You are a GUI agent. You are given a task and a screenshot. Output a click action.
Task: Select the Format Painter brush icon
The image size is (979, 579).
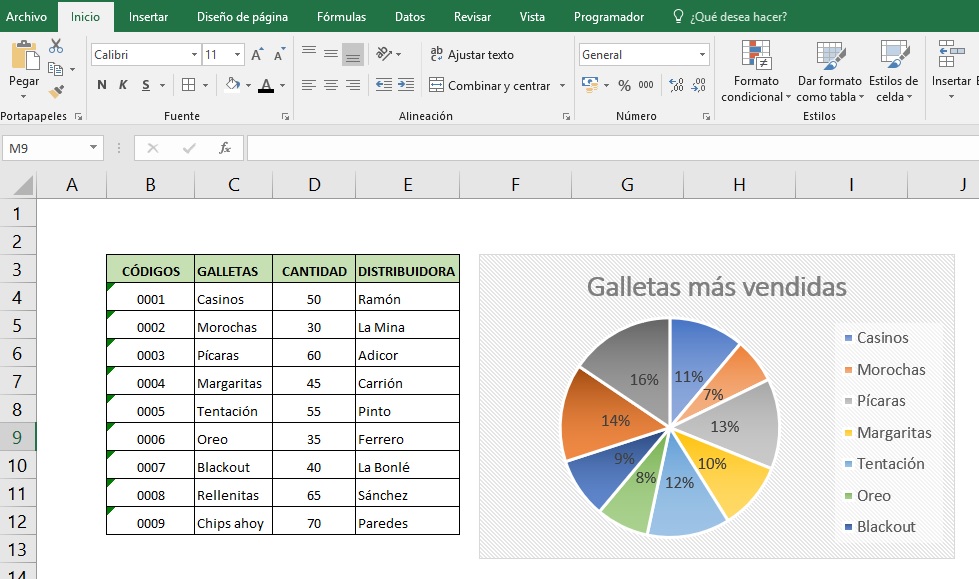click(x=56, y=91)
